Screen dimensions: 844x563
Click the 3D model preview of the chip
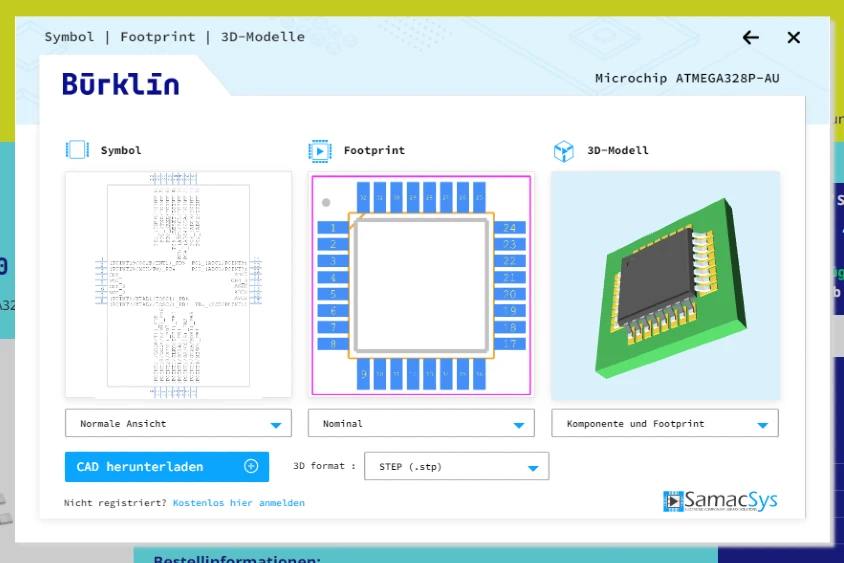pos(665,286)
